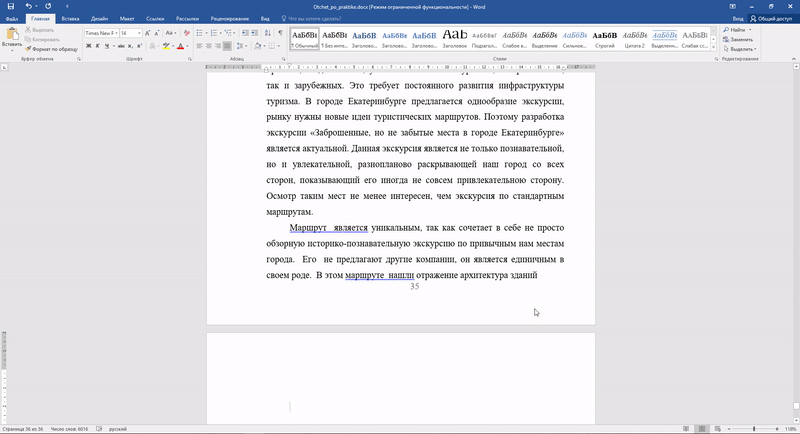This screenshot has width=800, height=434.
Task: Toggle bold (Ж) formatting
Action: (89, 46)
